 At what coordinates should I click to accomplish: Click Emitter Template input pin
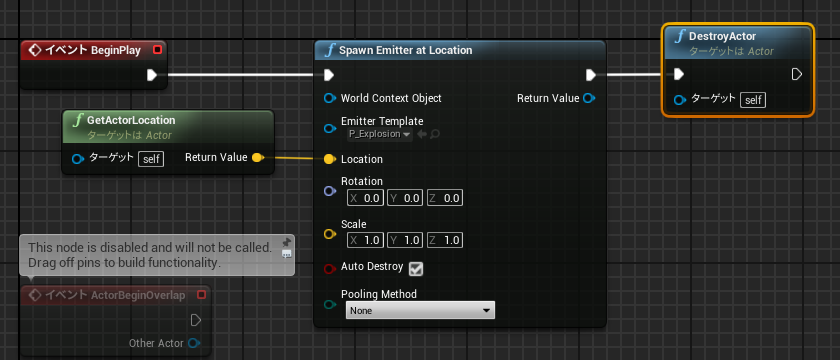click(x=330, y=128)
